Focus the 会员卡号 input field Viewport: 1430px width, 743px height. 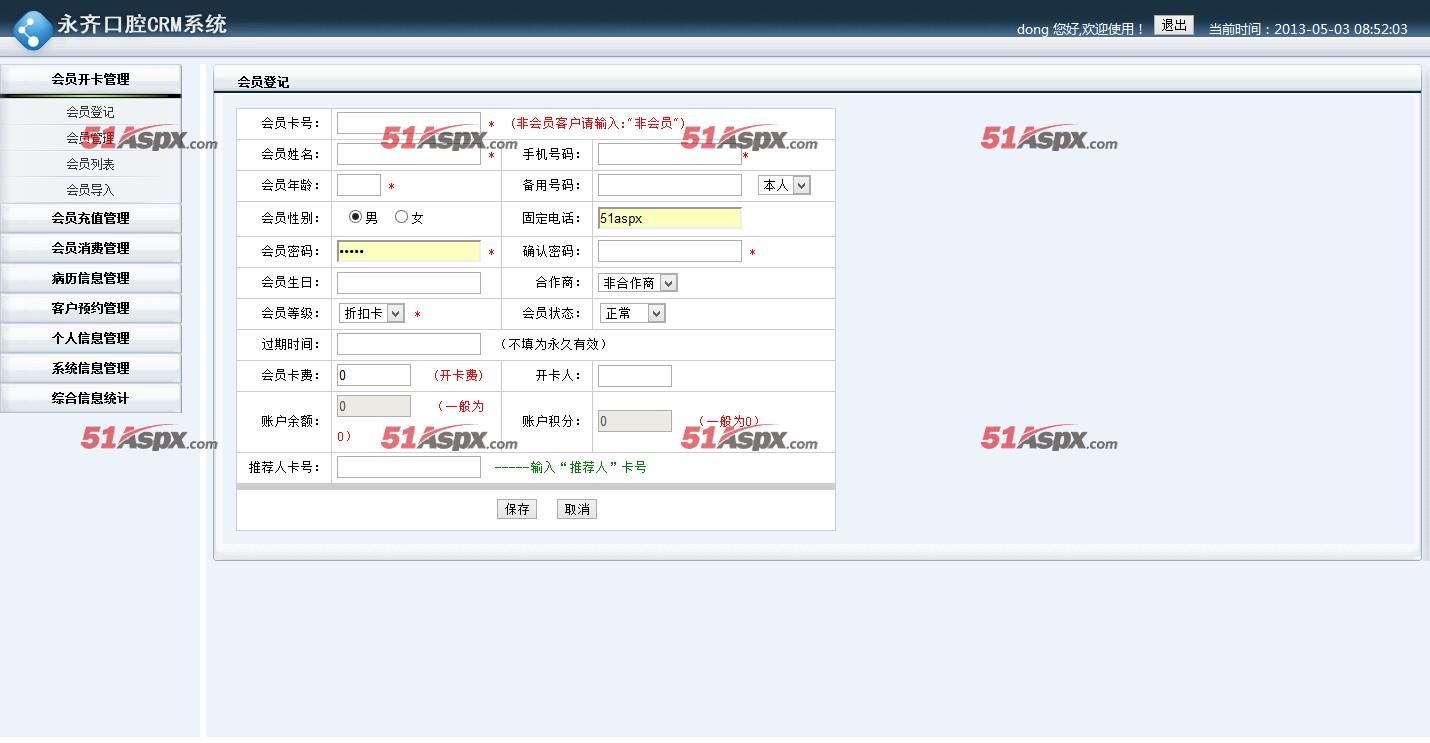pos(409,123)
